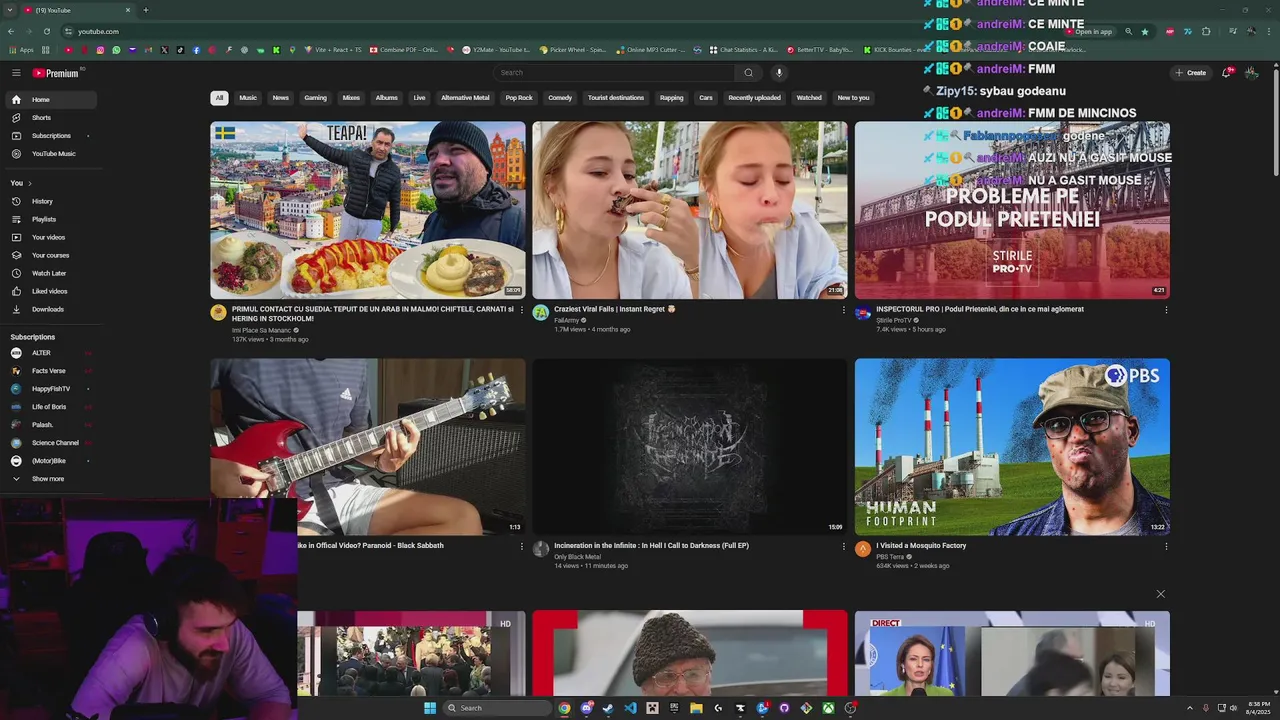The height and width of the screenshot is (720, 1280).
Task: Dismiss the news shelf with the X
Action: coord(1160,594)
